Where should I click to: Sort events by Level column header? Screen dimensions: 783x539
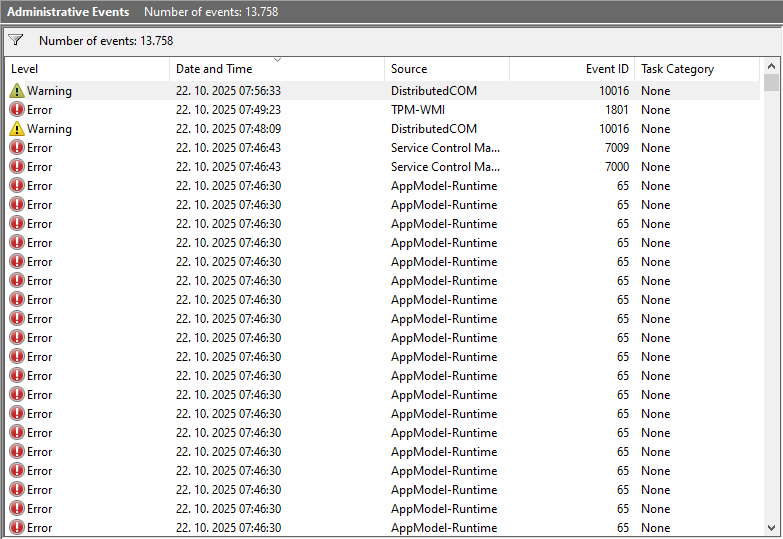coord(88,69)
